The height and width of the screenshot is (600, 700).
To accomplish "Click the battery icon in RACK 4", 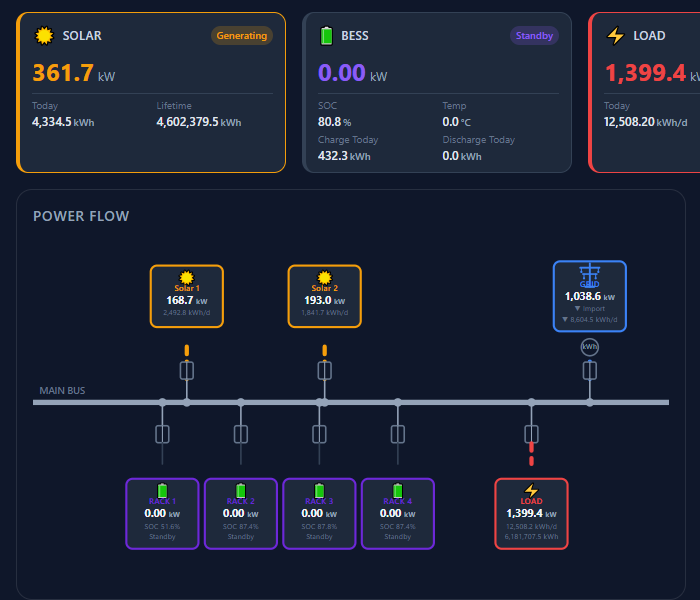I will coord(398,491).
